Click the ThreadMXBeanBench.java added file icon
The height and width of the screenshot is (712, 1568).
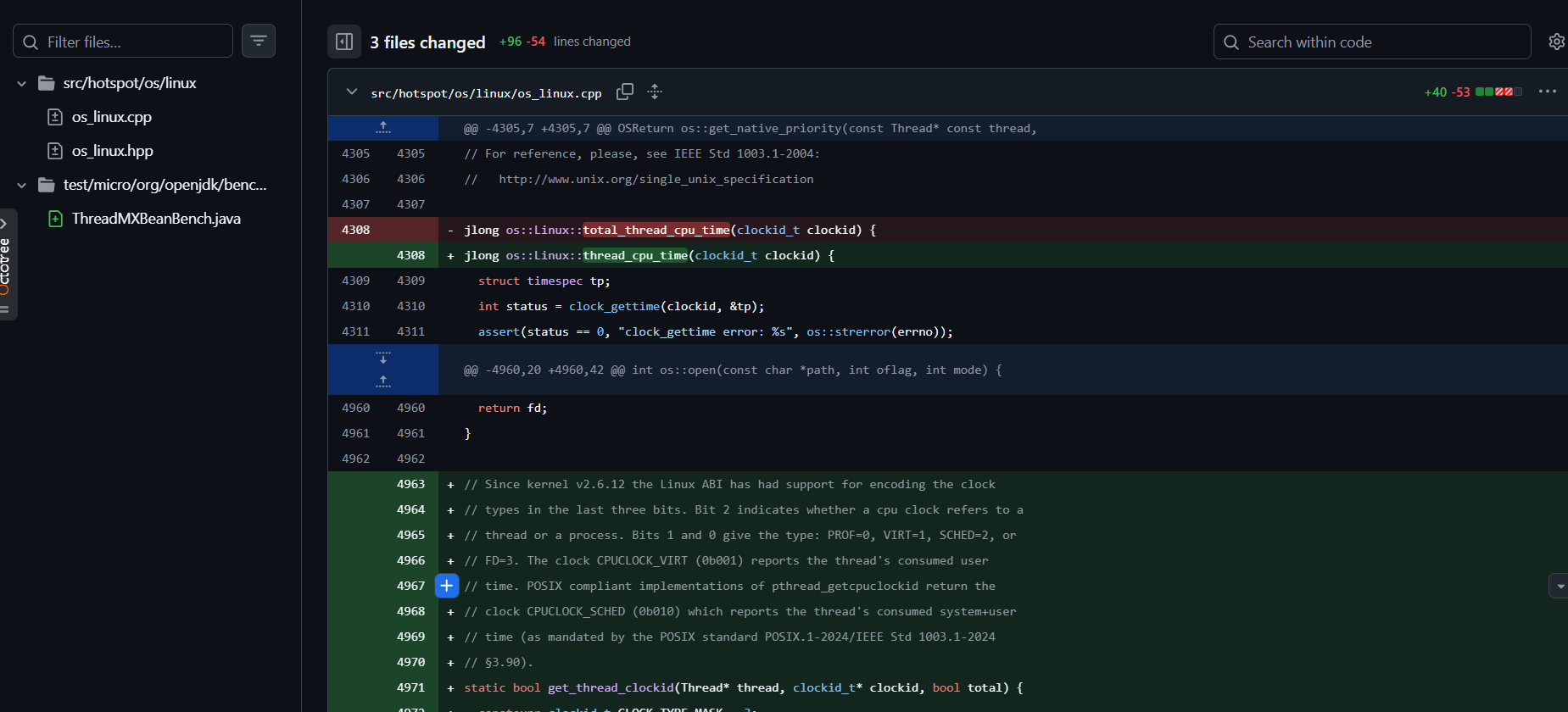tap(55, 219)
